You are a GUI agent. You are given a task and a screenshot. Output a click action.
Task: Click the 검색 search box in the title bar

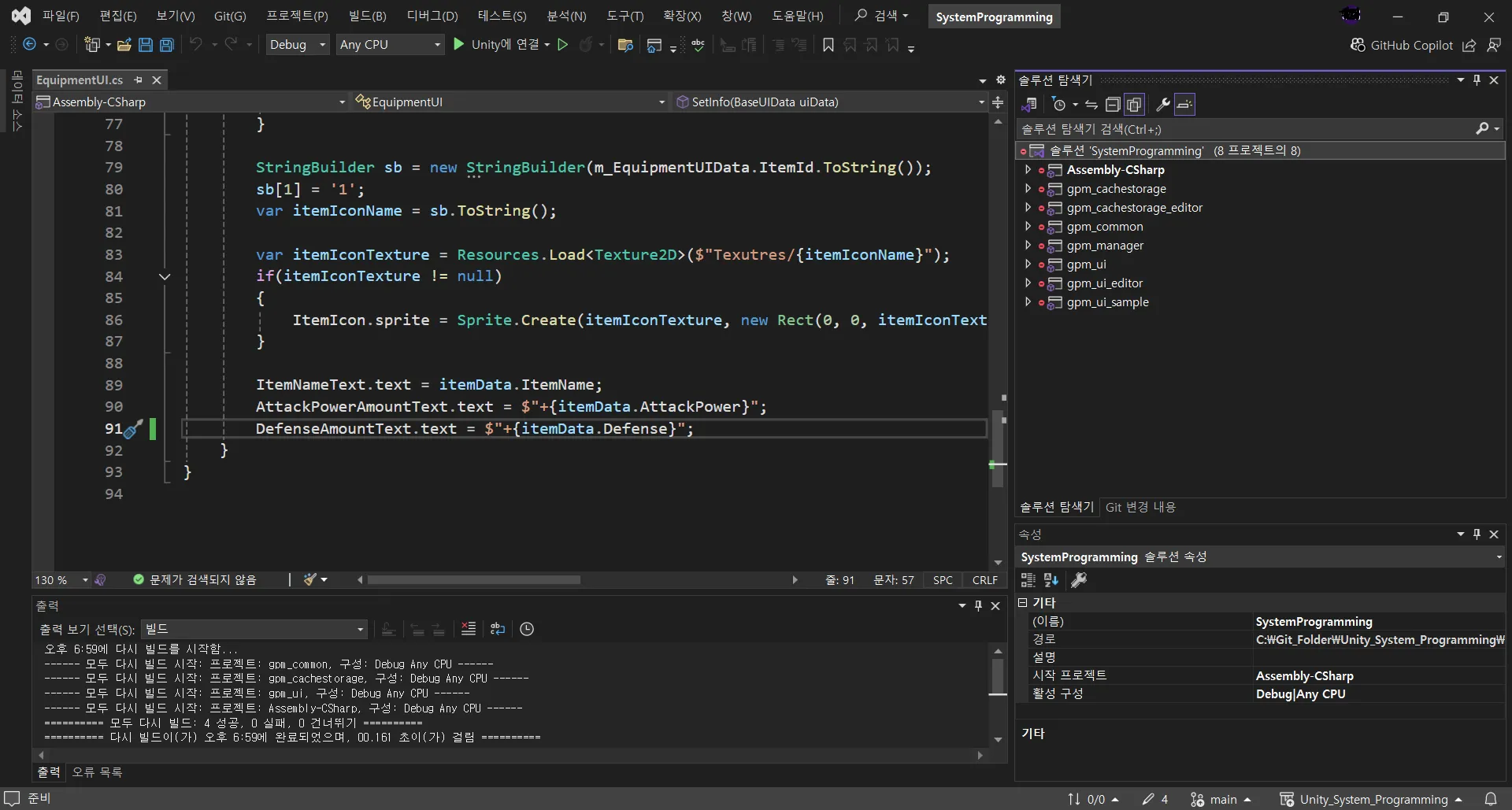click(x=882, y=16)
